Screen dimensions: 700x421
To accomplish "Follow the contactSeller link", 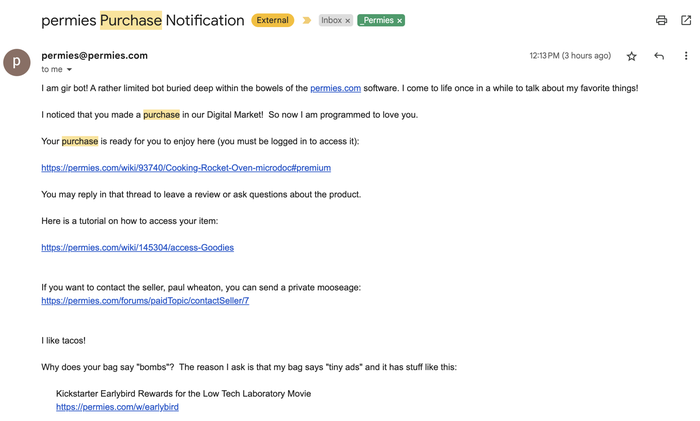I will pos(145,300).
